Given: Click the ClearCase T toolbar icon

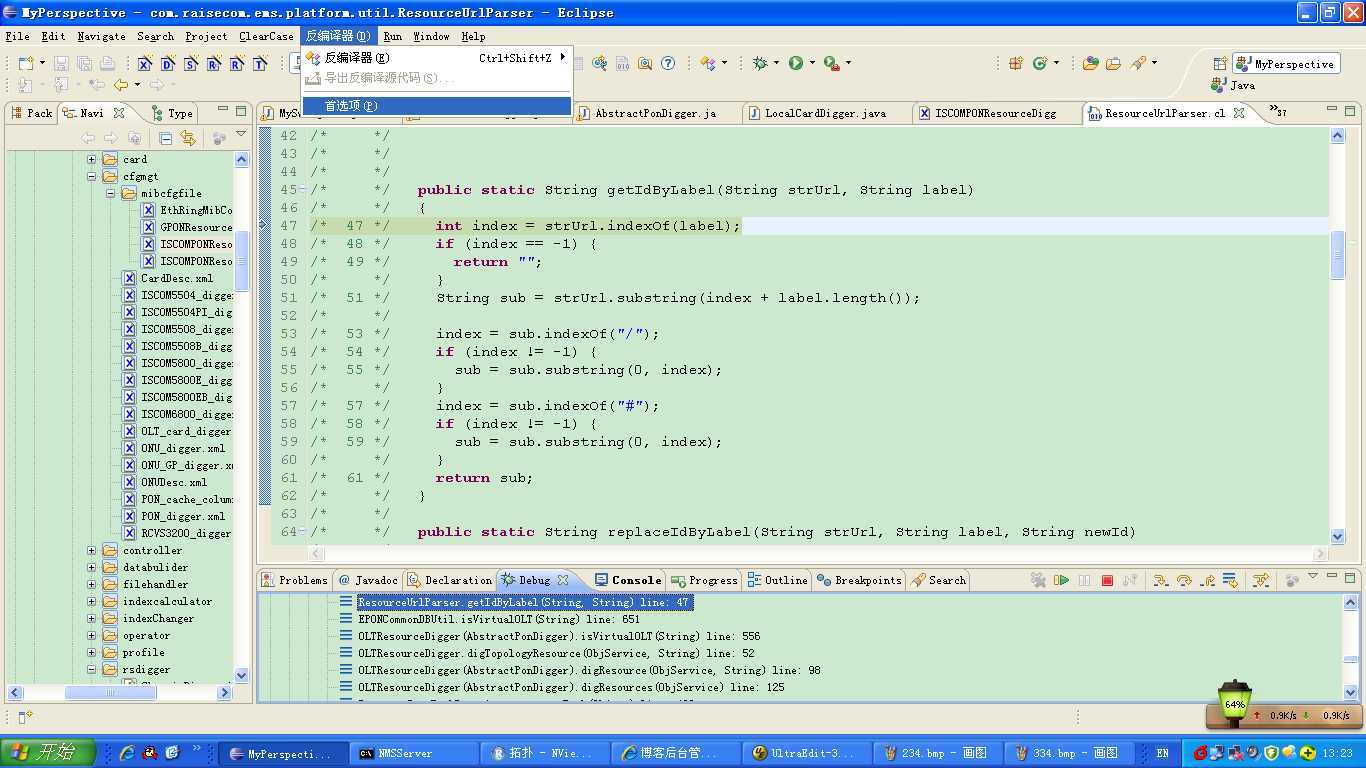Looking at the screenshot, I should (x=260, y=63).
